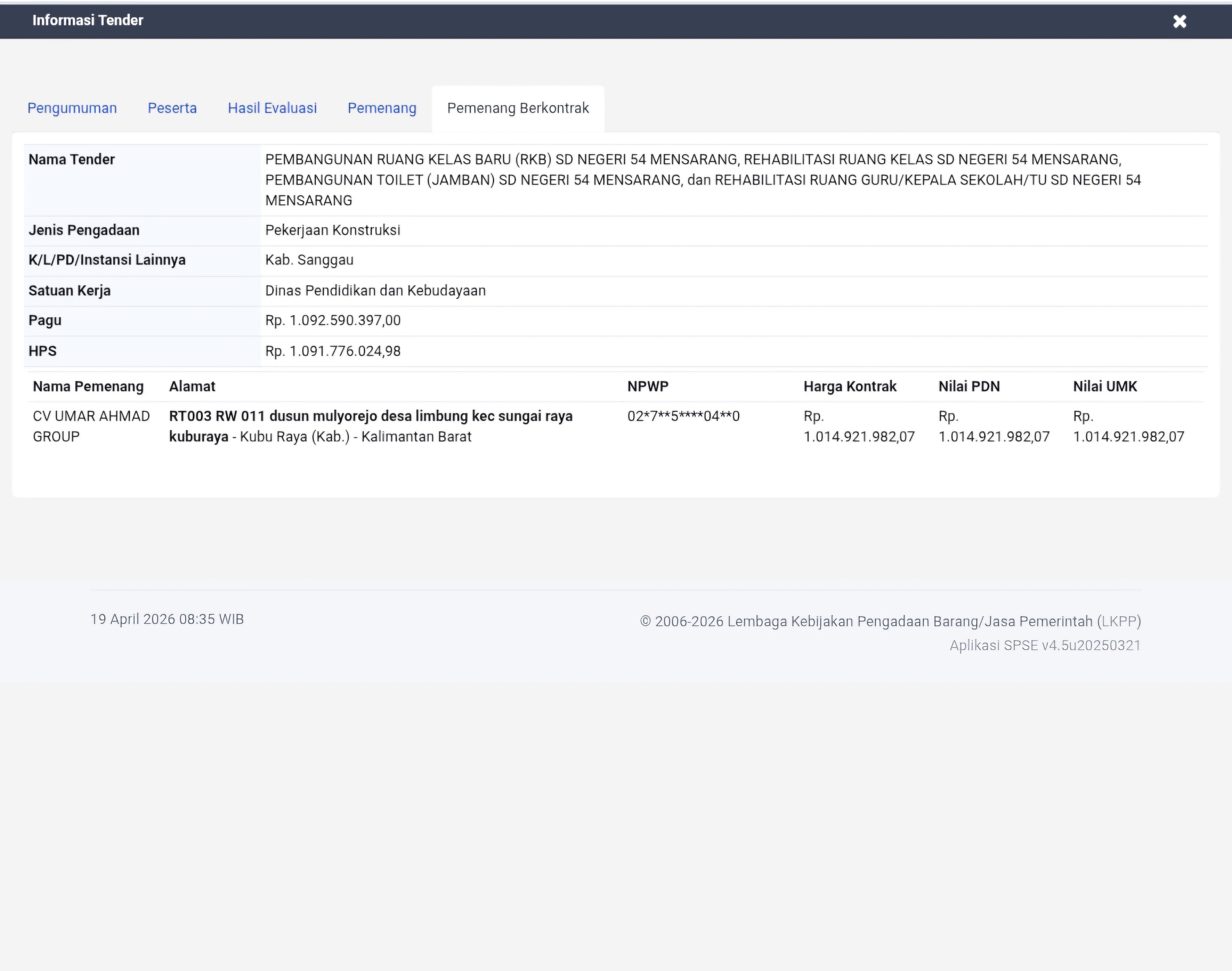Viewport: 1232px width, 971px height.
Task: Click the Pemenang Berkontrak tab
Action: coord(518,108)
